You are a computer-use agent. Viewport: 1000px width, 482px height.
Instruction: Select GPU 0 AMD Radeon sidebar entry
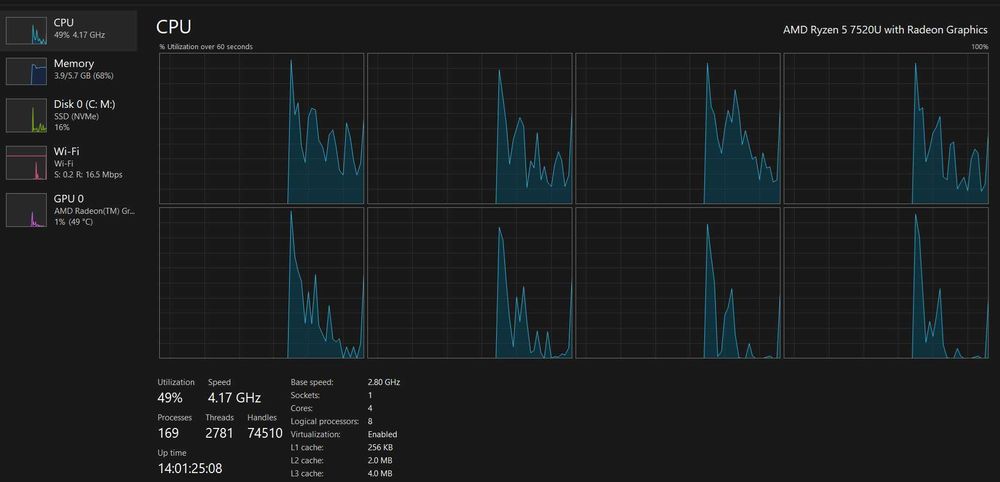click(69, 210)
